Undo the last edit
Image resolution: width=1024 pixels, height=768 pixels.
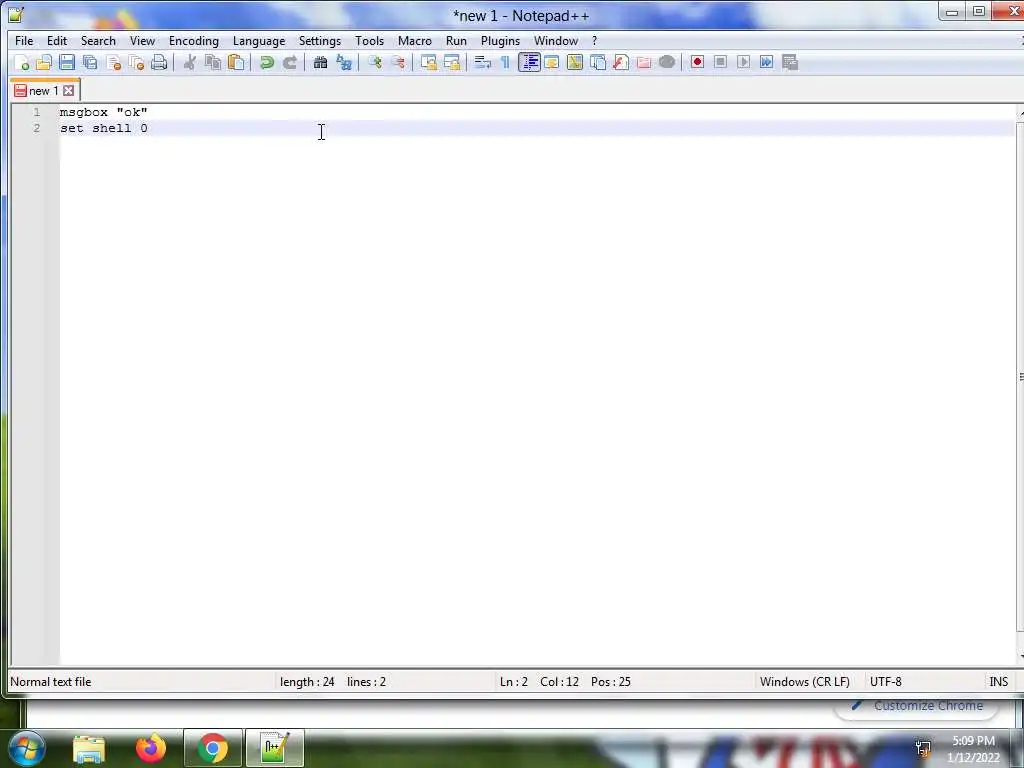click(266, 63)
